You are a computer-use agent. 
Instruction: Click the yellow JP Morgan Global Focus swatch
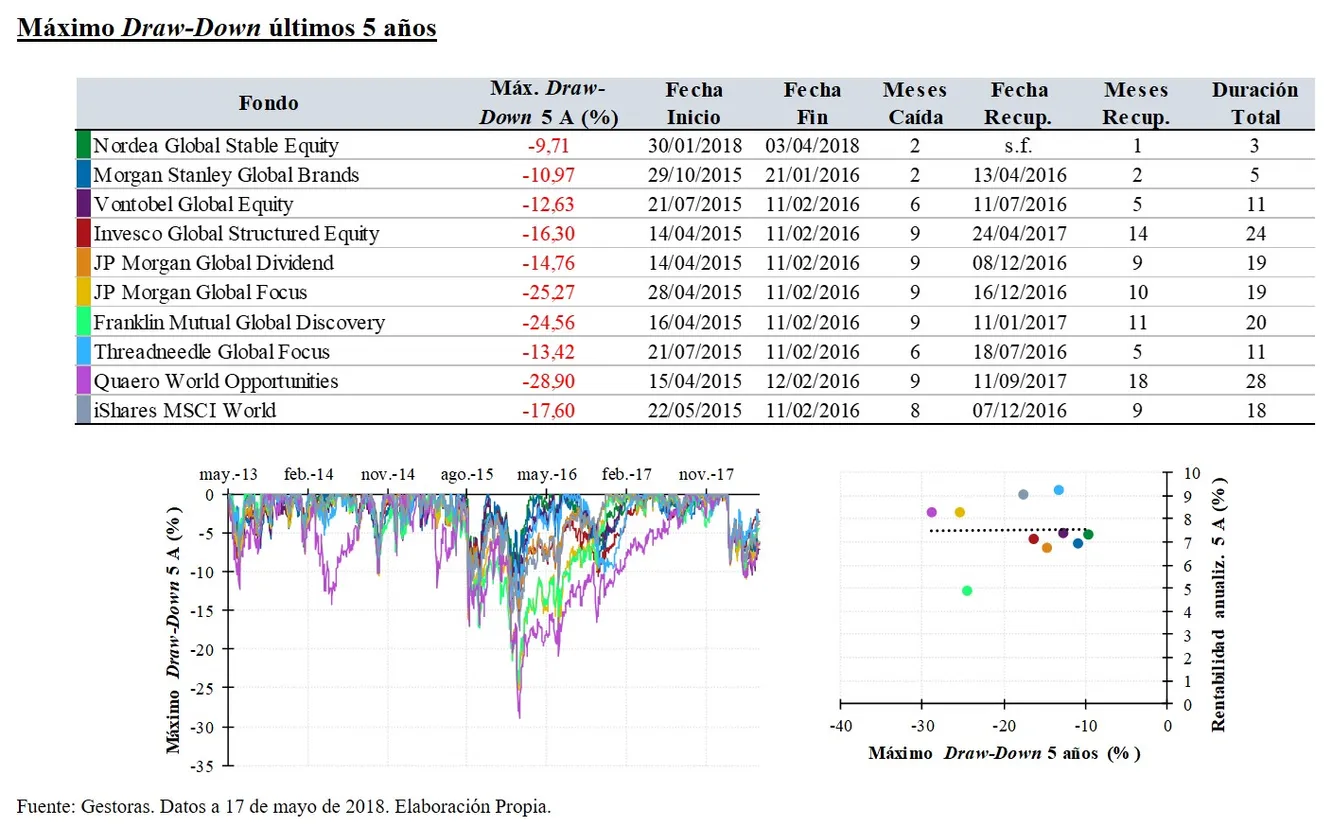click(83, 293)
